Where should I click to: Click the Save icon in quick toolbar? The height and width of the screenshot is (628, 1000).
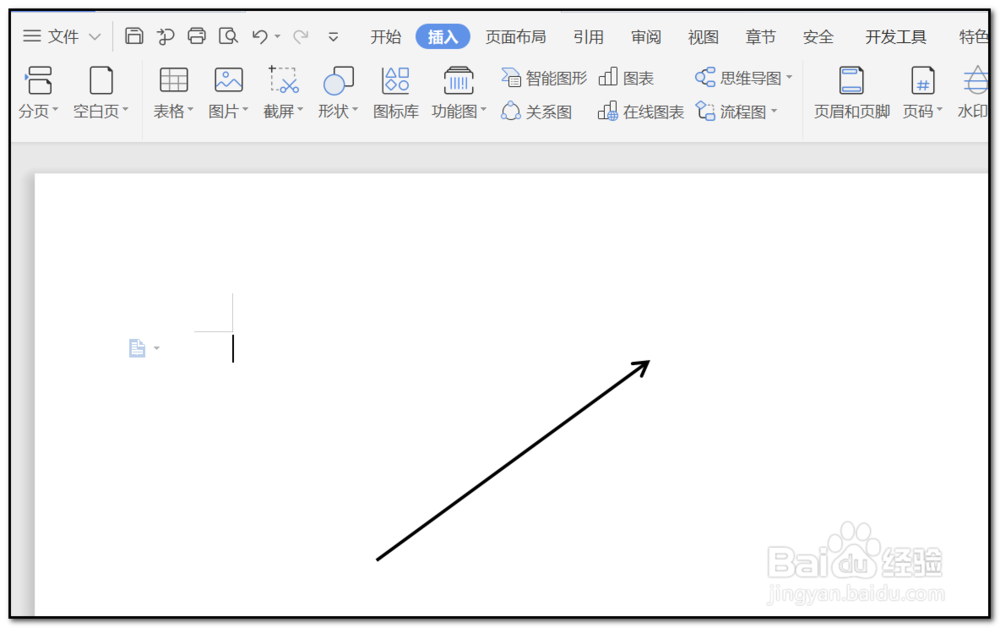tap(134, 36)
